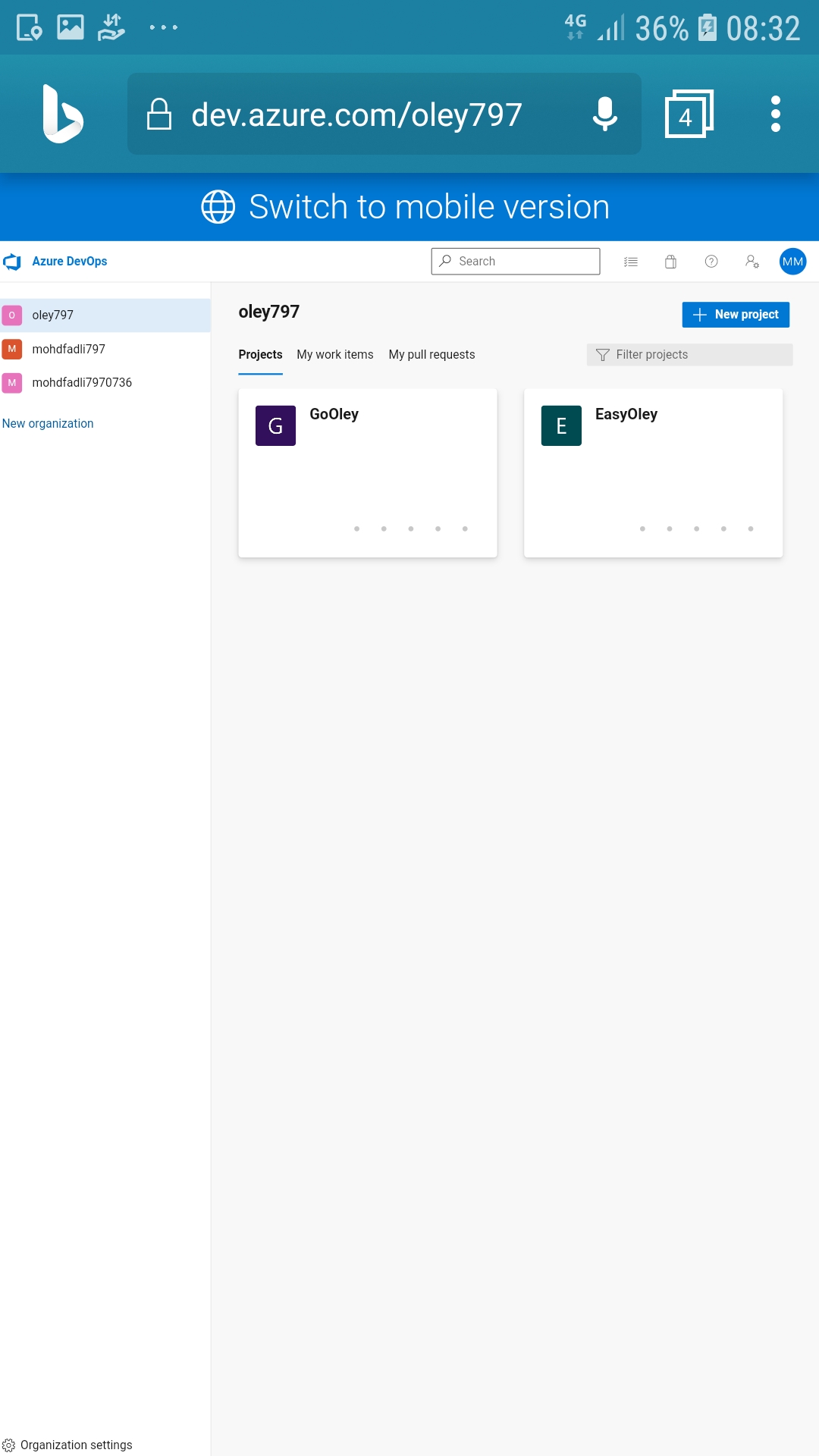Open the Bing logo home button

point(62,114)
